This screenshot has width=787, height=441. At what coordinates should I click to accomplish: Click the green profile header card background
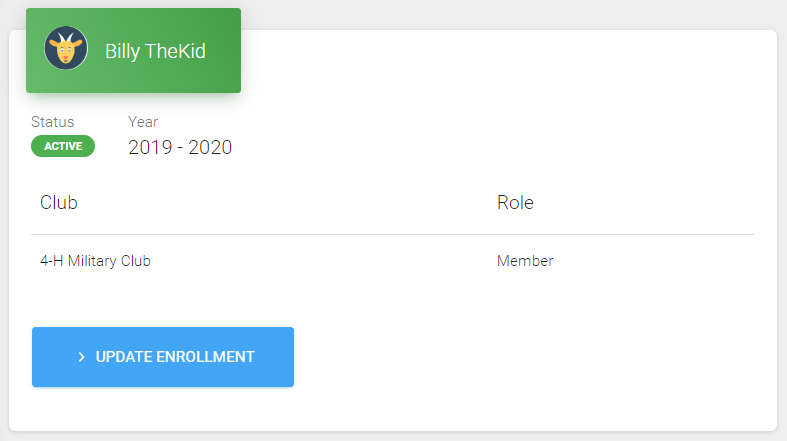(134, 50)
